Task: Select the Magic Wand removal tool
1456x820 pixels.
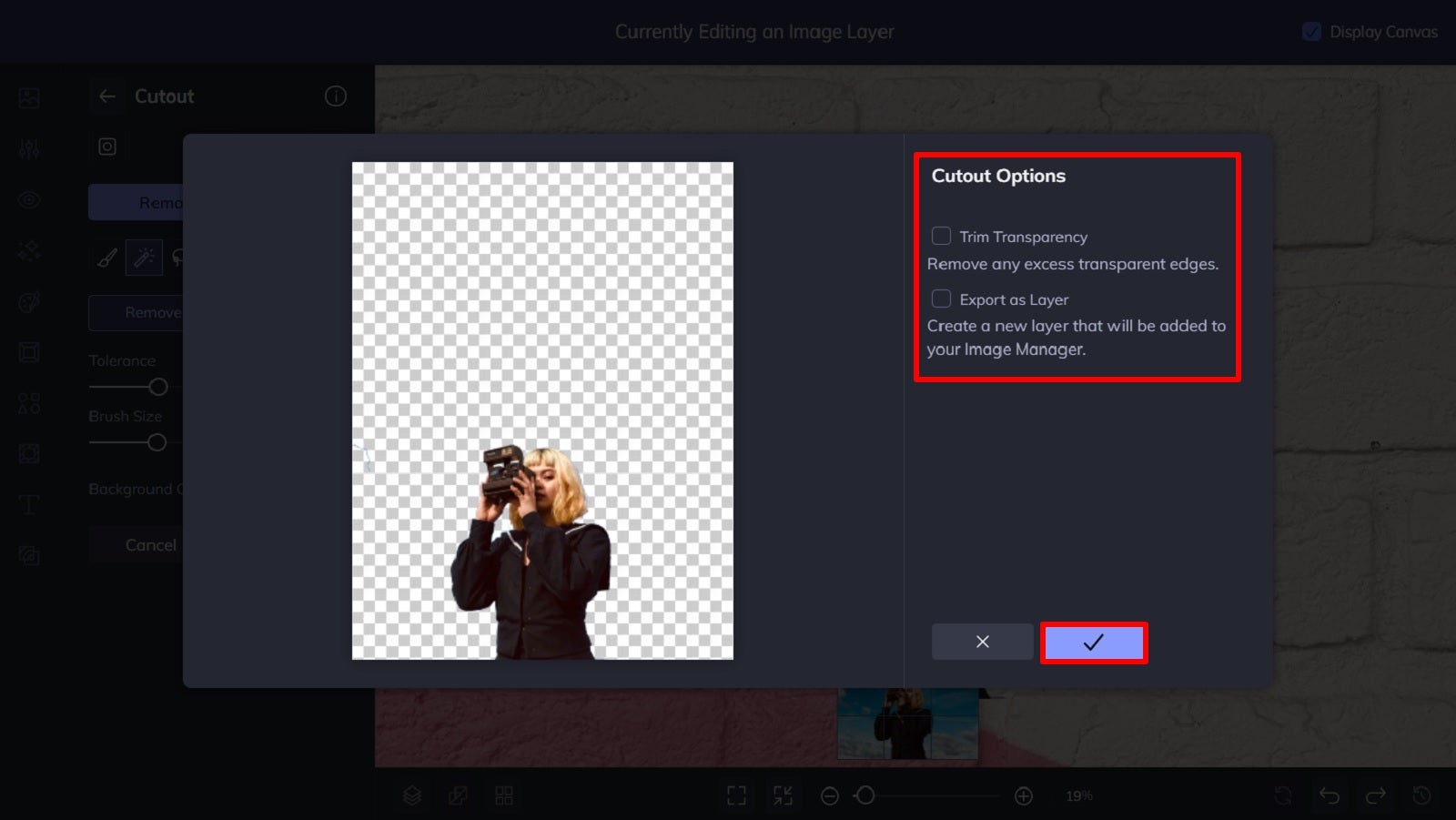Action: (x=144, y=258)
